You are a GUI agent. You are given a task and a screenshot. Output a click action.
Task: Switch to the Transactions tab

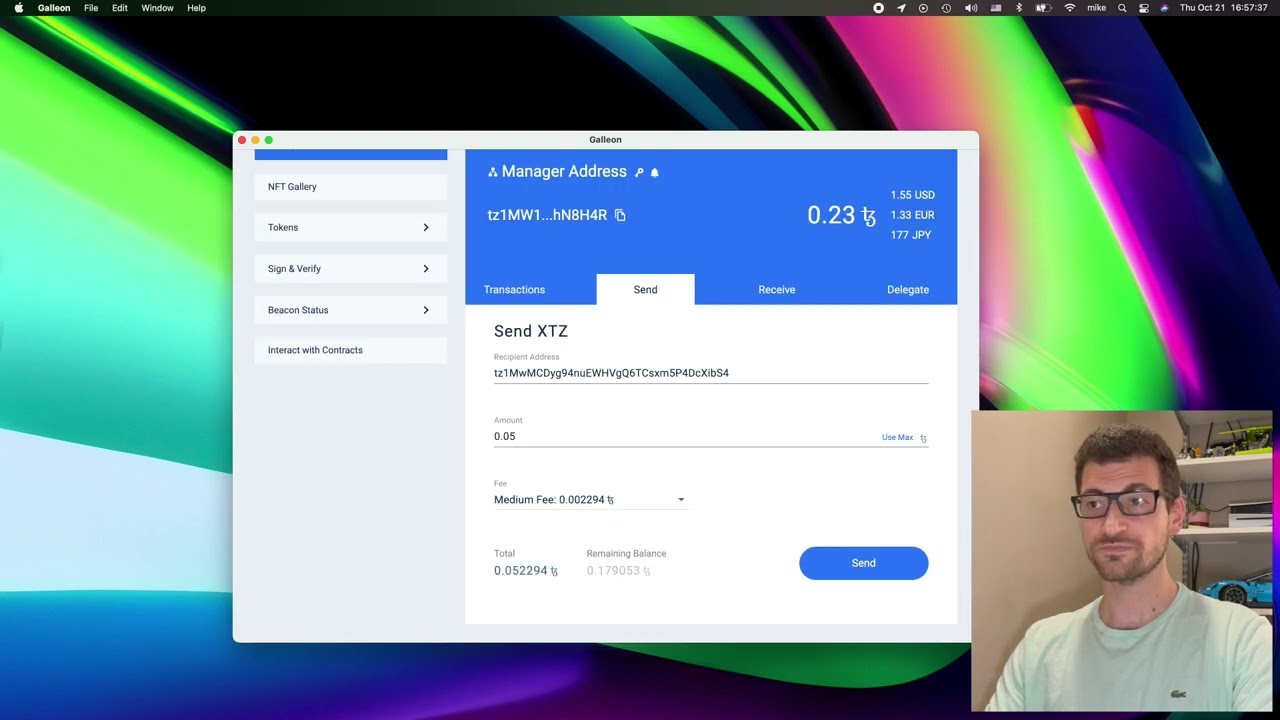(514, 290)
